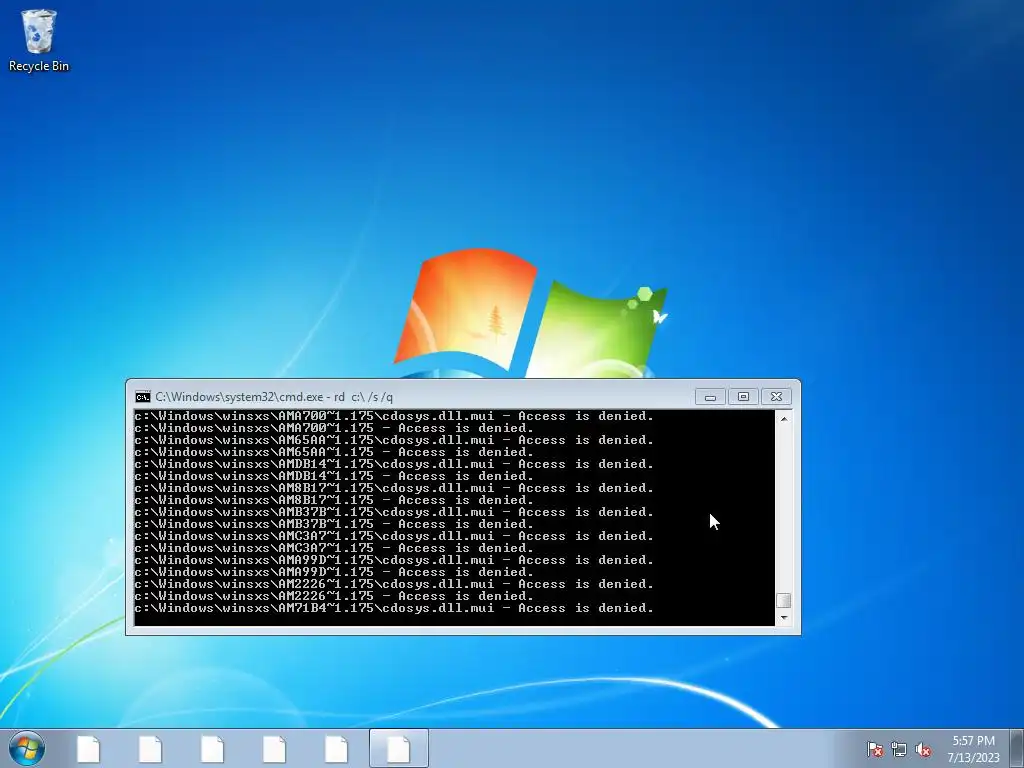1024x768 pixels.
Task: Click the Show desktop strip past the clock
Action: pos(1017,748)
